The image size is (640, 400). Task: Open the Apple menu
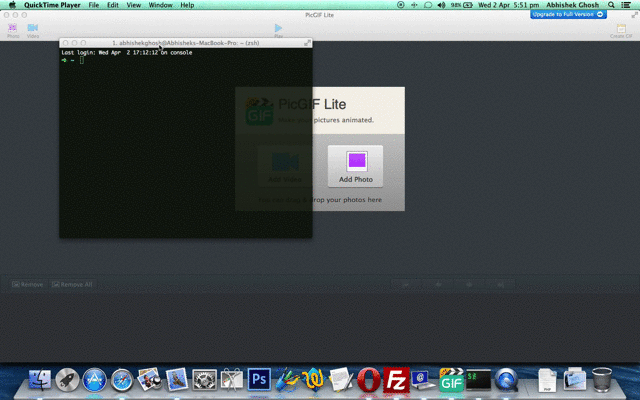coord(12,5)
